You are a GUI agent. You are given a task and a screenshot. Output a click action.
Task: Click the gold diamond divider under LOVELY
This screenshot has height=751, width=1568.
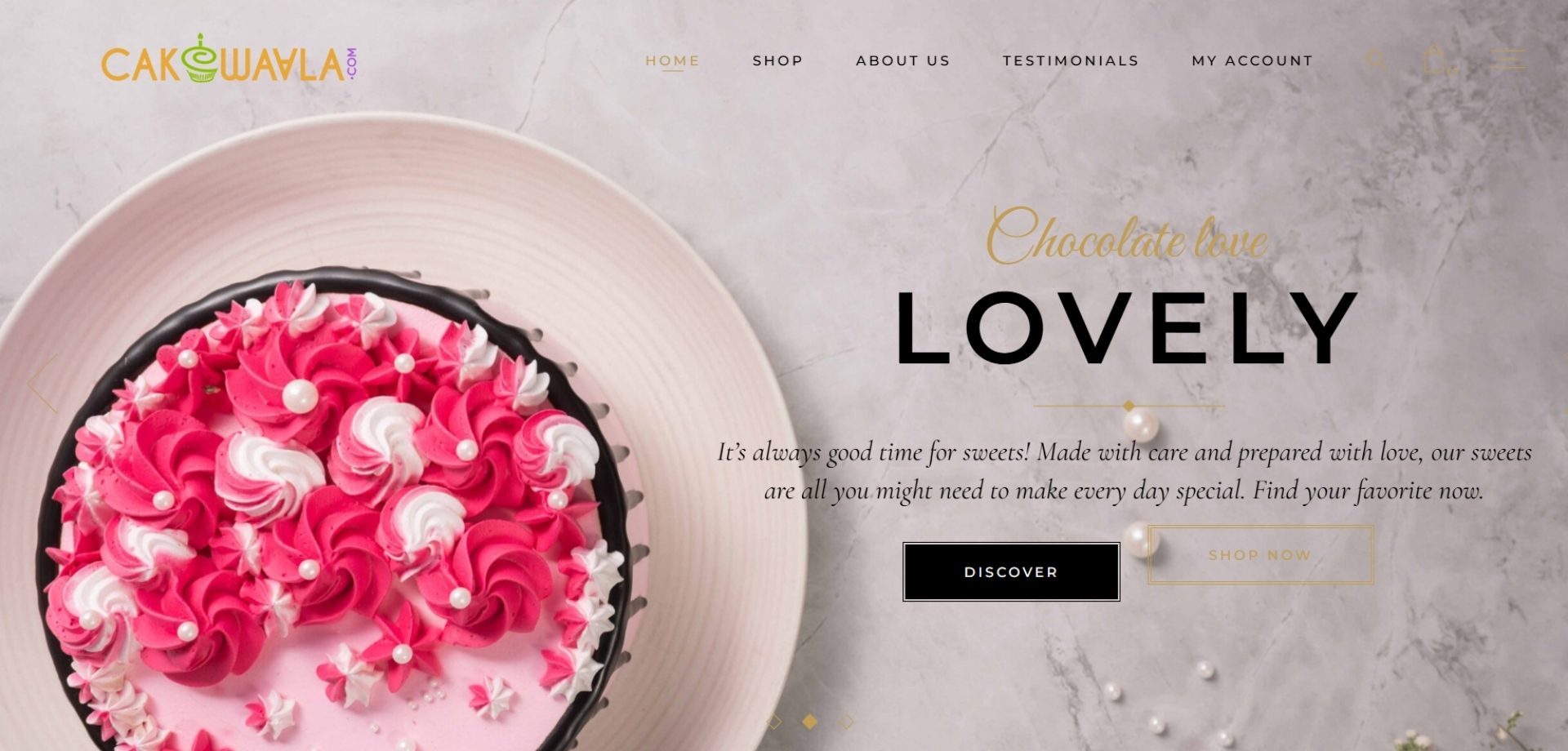point(1129,406)
